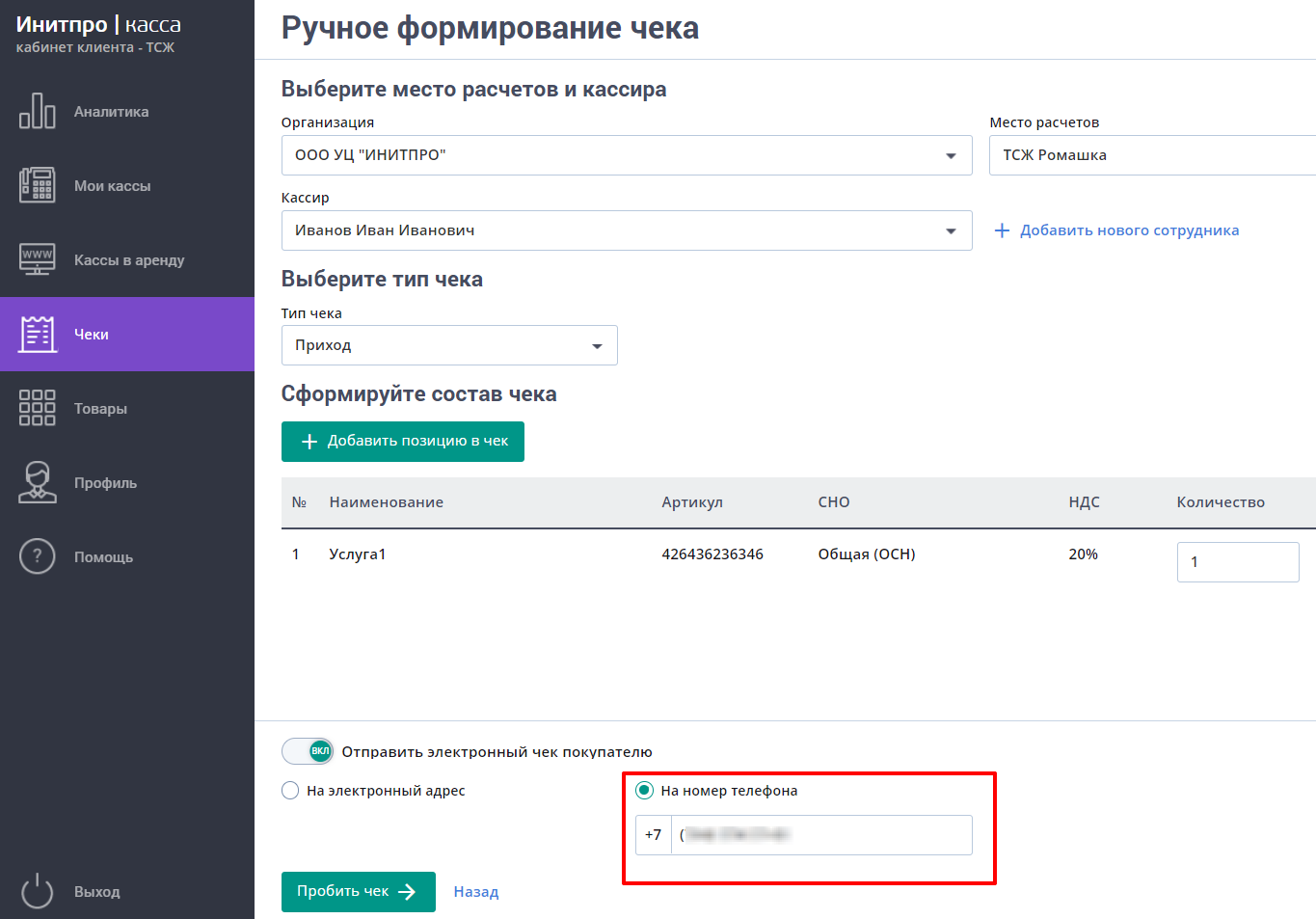Click the grid icon for Товары
Image resolution: width=1316 pixels, height=919 pixels.
(x=38, y=408)
